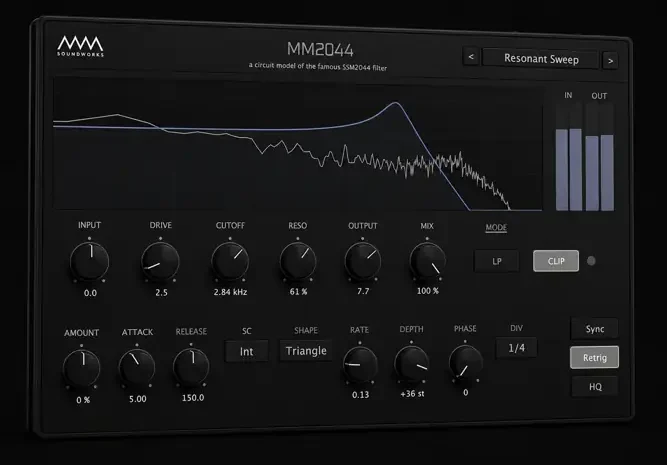Click the MM Soundworks logo
Viewport: 667px width, 465px height.
pyautogui.click(x=80, y=46)
